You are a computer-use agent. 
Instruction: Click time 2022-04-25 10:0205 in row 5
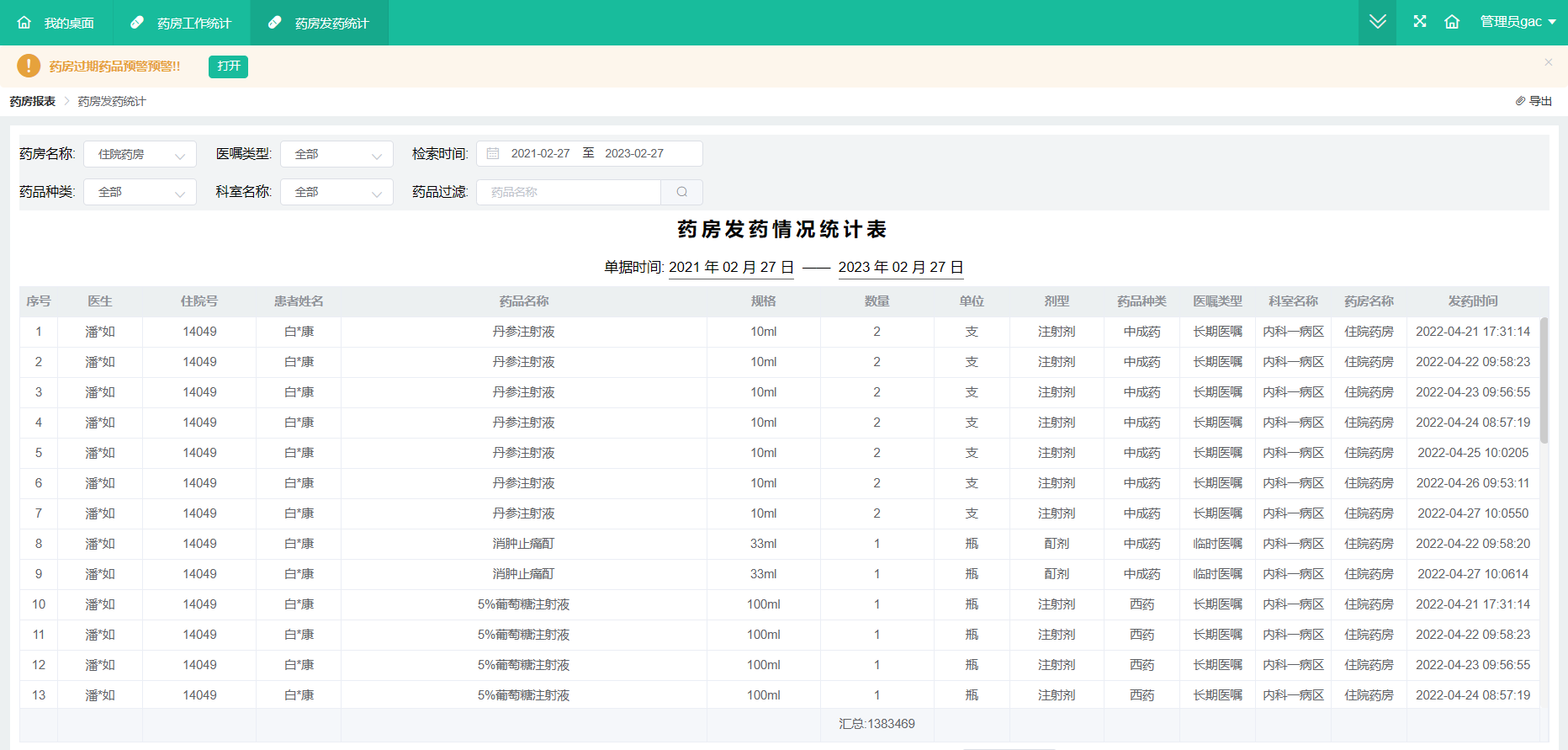(1473, 453)
